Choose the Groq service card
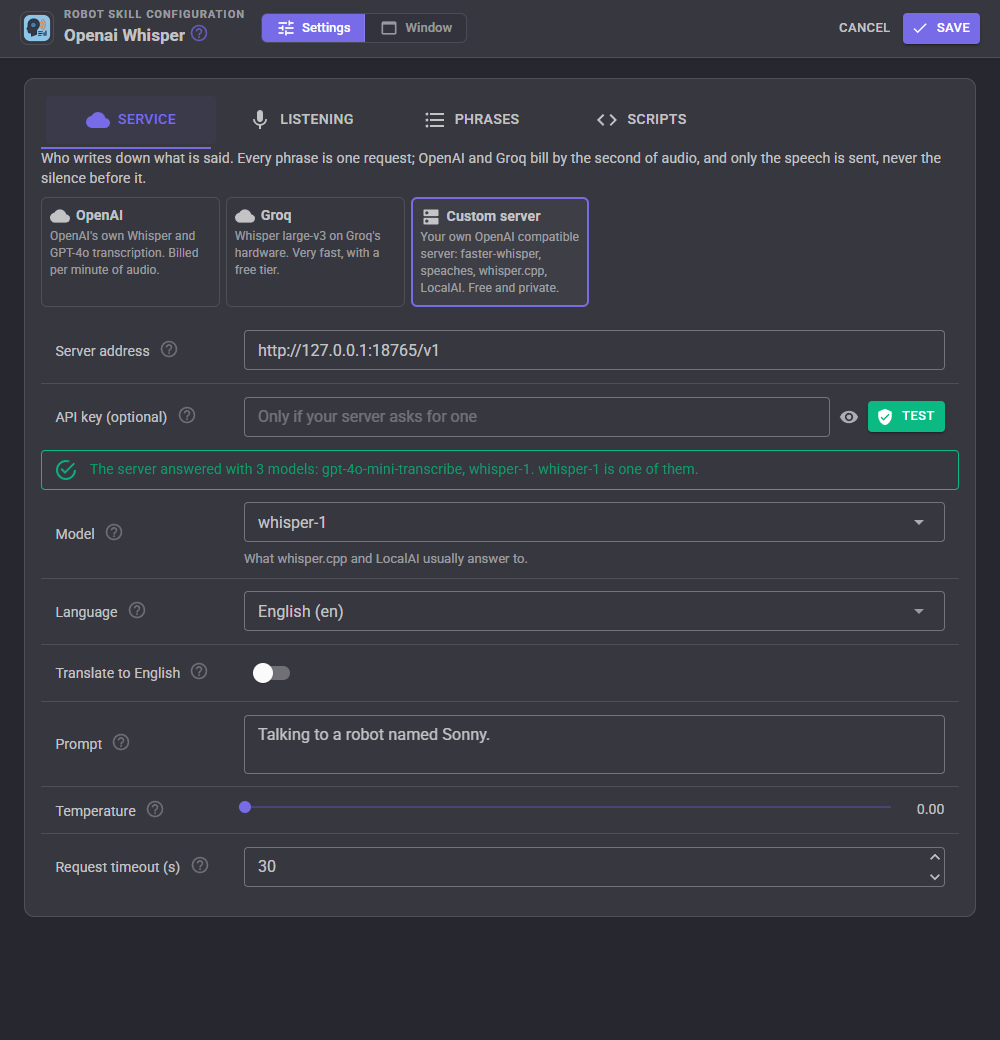1000x1040 pixels. click(315, 252)
